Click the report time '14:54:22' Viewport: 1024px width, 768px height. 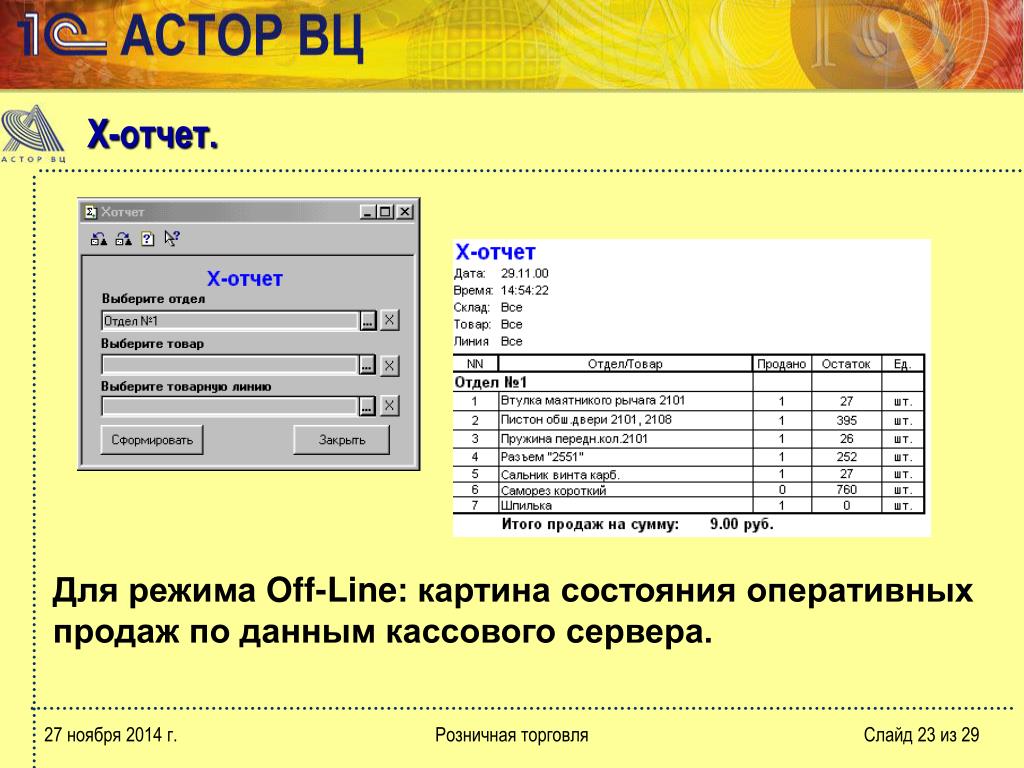click(x=524, y=290)
